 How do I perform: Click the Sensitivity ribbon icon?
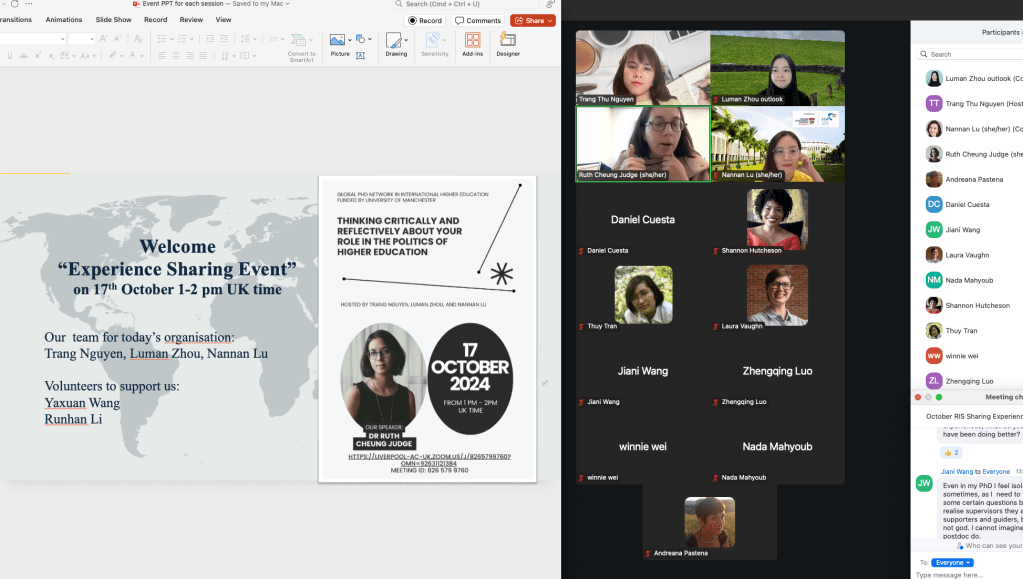tap(434, 41)
